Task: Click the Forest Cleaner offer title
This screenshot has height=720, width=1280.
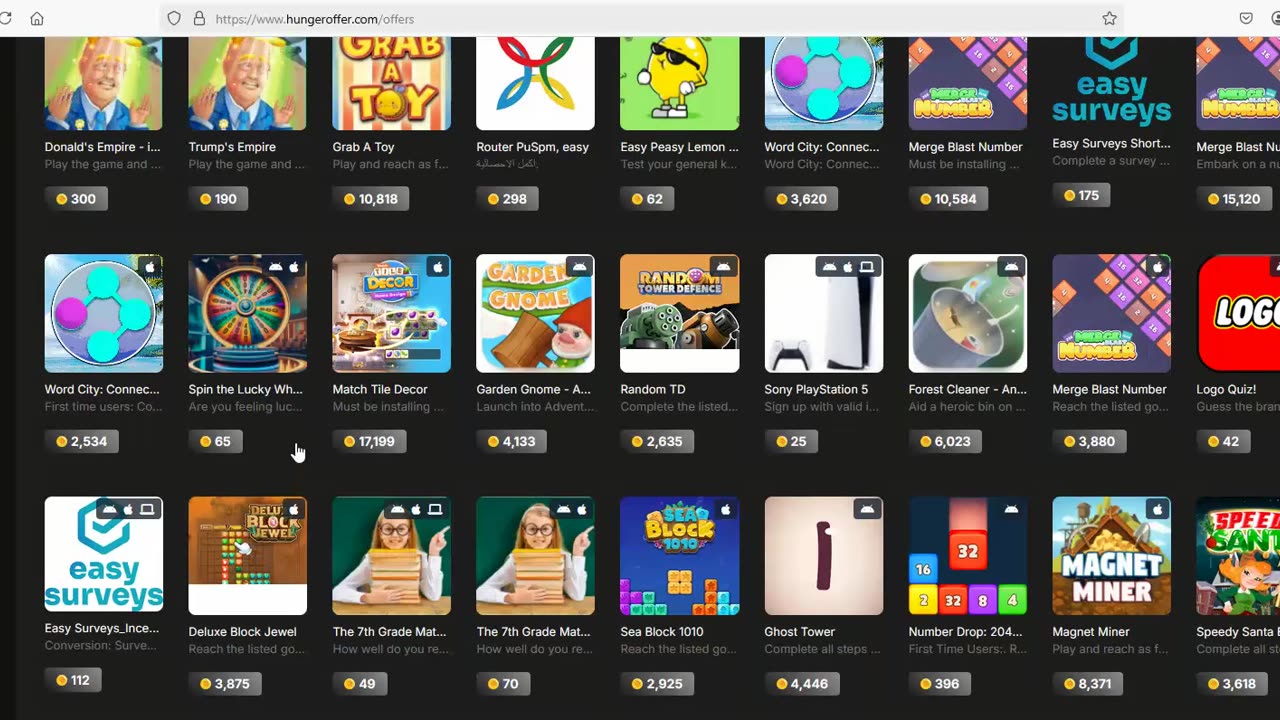Action: tap(965, 389)
